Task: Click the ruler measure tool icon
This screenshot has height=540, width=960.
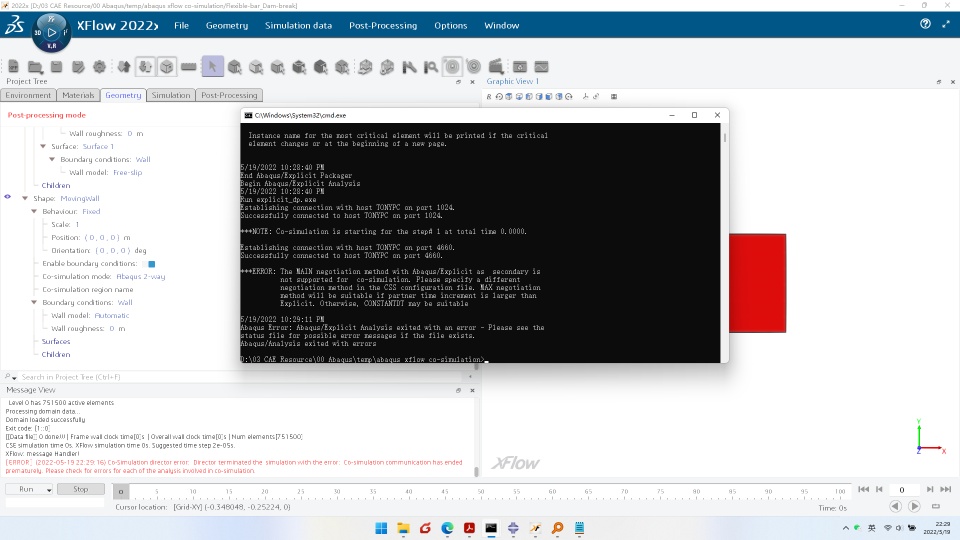Action: pos(189,66)
